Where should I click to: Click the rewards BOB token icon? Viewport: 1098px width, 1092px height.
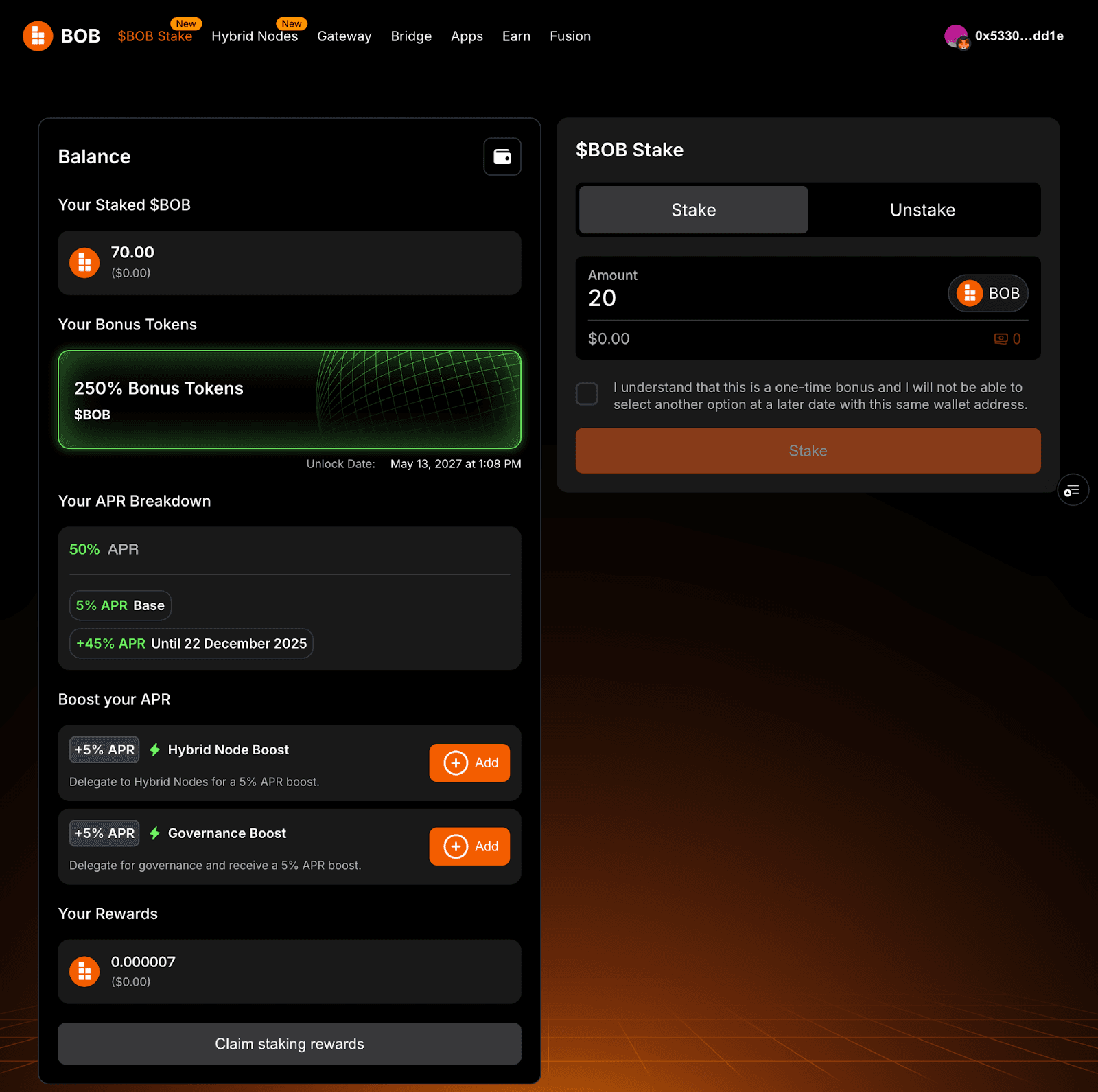click(x=84, y=972)
